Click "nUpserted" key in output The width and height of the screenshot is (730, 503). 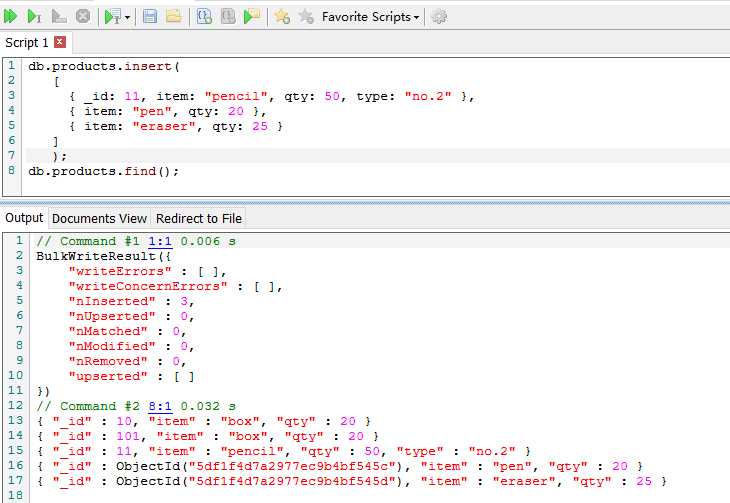coord(112,316)
